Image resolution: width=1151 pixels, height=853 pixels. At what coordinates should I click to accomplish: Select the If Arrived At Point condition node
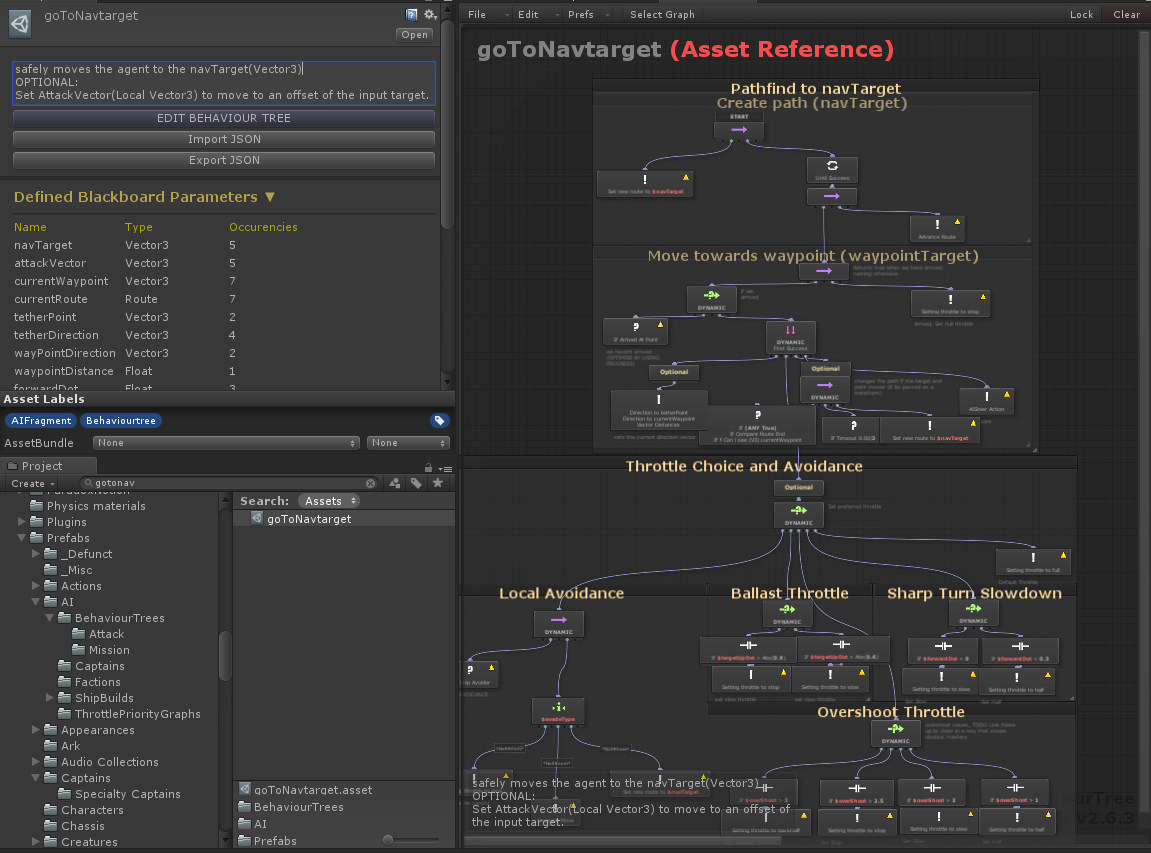coord(635,331)
